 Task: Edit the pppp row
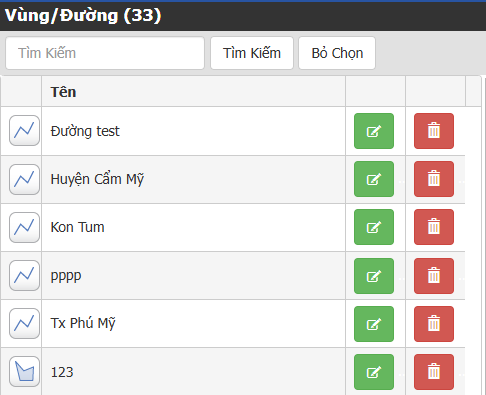tap(374, 276)
